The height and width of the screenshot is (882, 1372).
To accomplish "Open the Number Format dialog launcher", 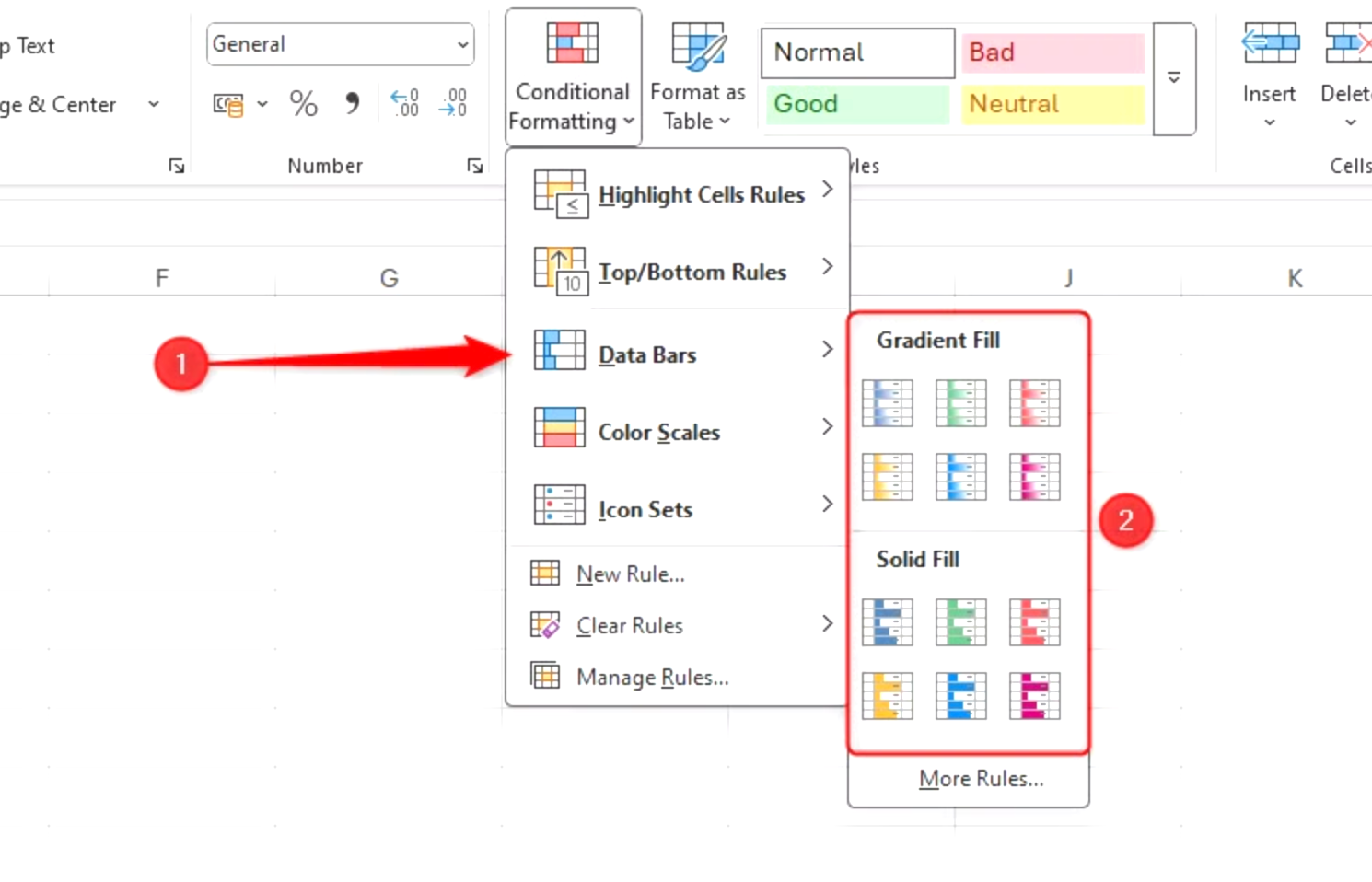I will (x=475, y=166).
